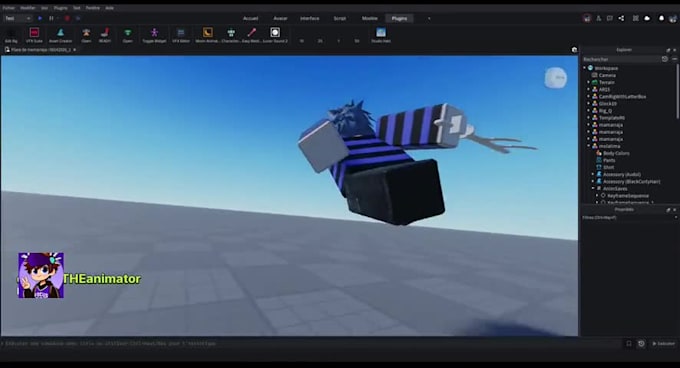Screen dimensions: 680x368
Task: Switch to the Interface tab
Action: pyautogui.click(x=310, y=18)
